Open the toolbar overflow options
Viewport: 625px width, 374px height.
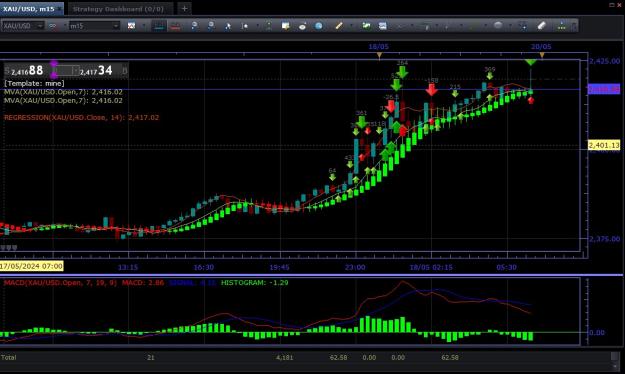pyautogui.click(x=574, y=26)
